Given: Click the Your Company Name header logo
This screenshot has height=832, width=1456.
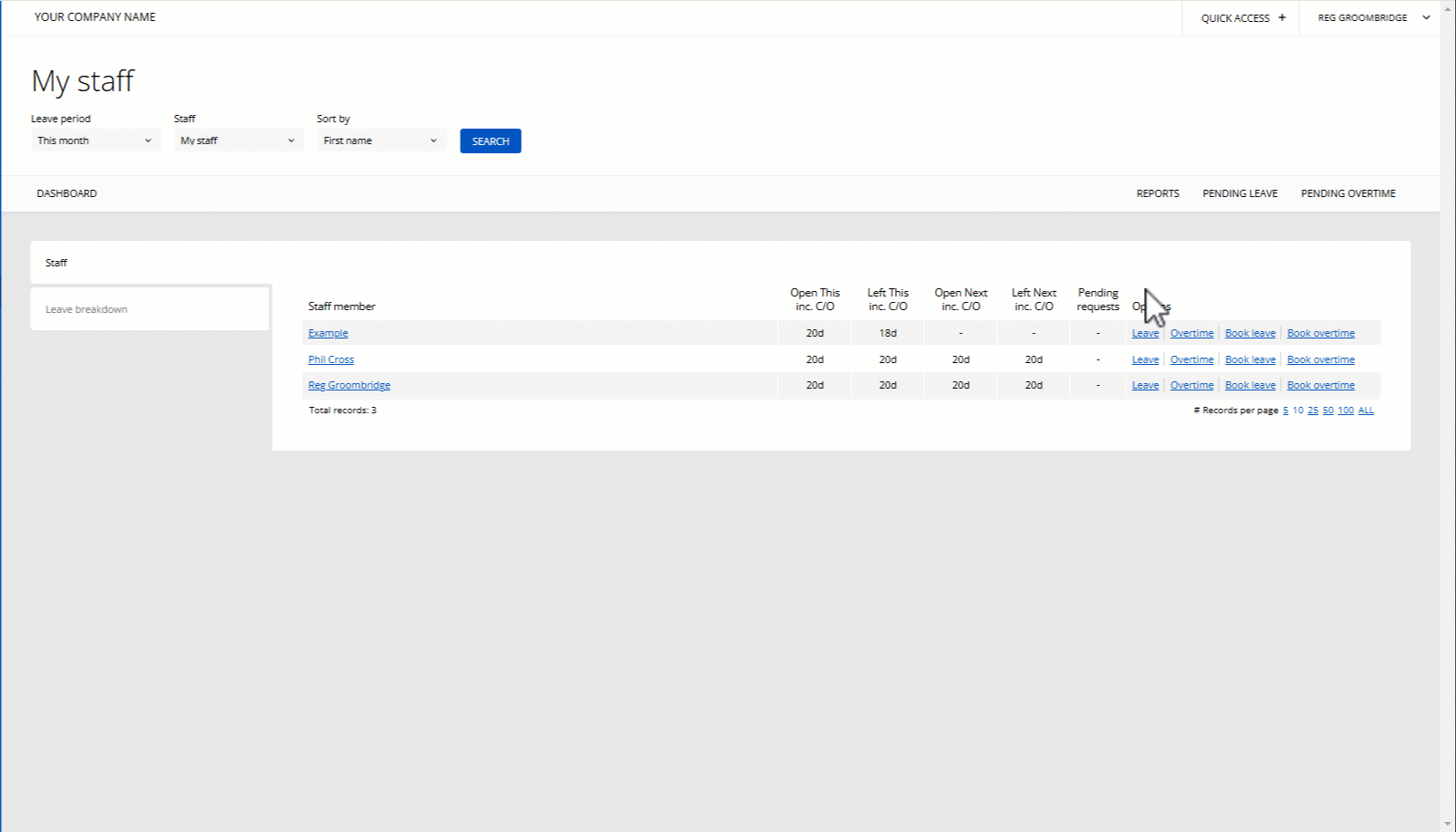Looking at the screenshot, I should pos(95,16).
